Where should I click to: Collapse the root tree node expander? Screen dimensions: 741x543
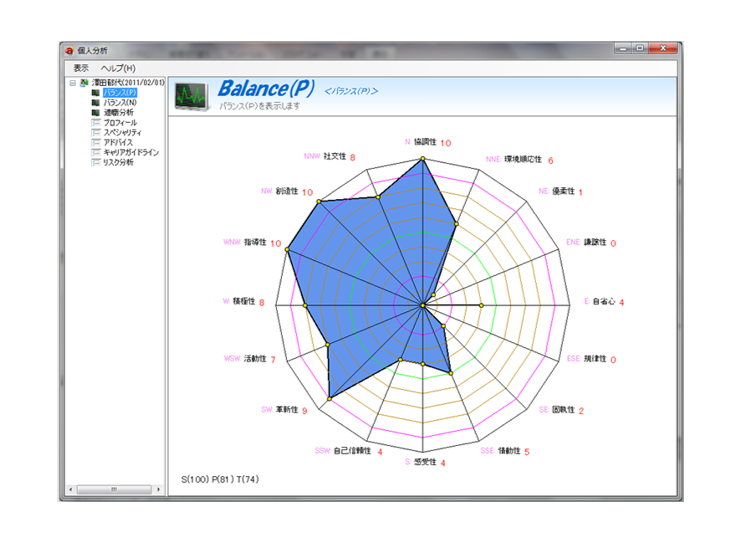click(73, 83)
